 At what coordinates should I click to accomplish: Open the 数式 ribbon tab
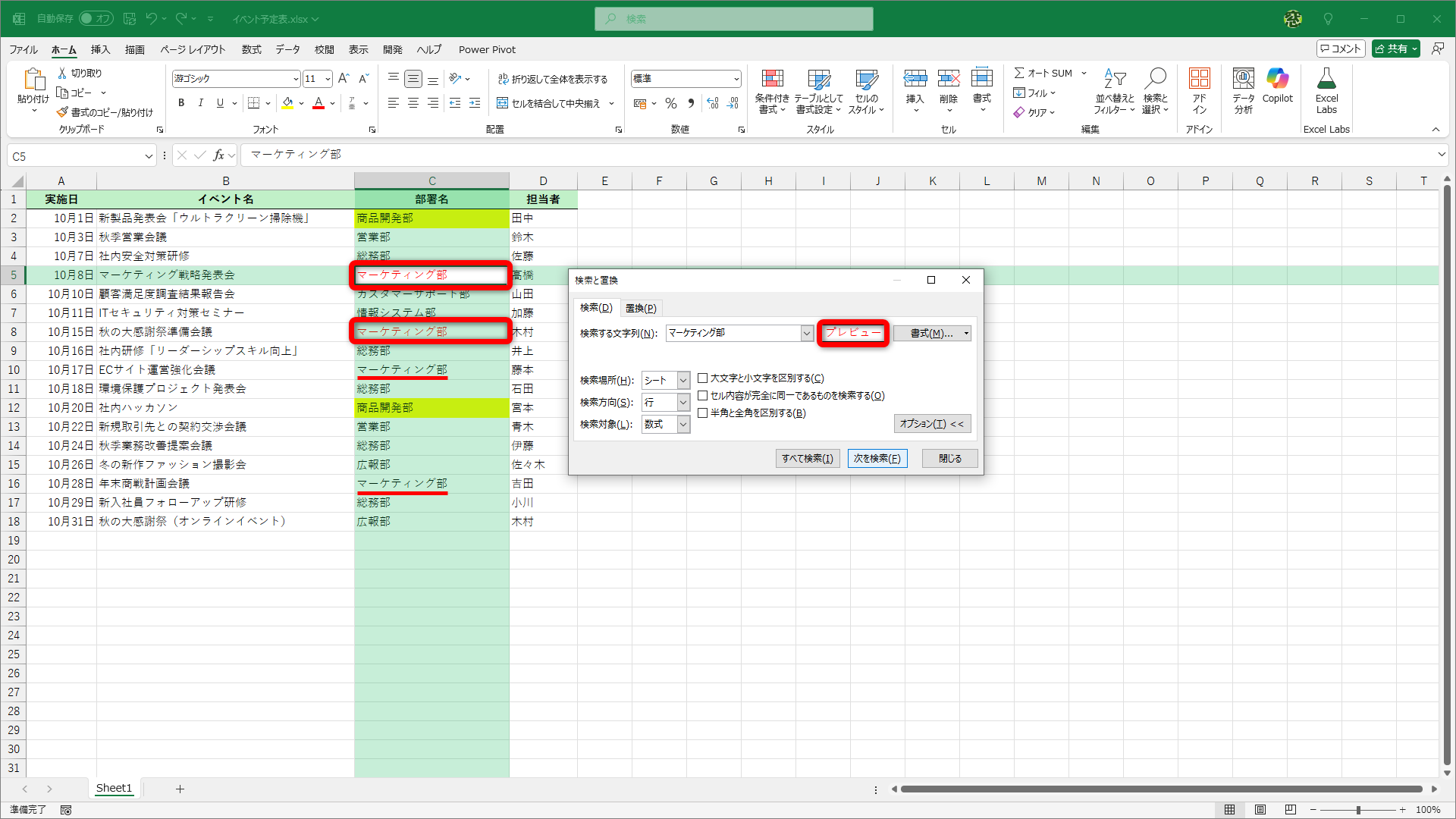click(251, 49)
